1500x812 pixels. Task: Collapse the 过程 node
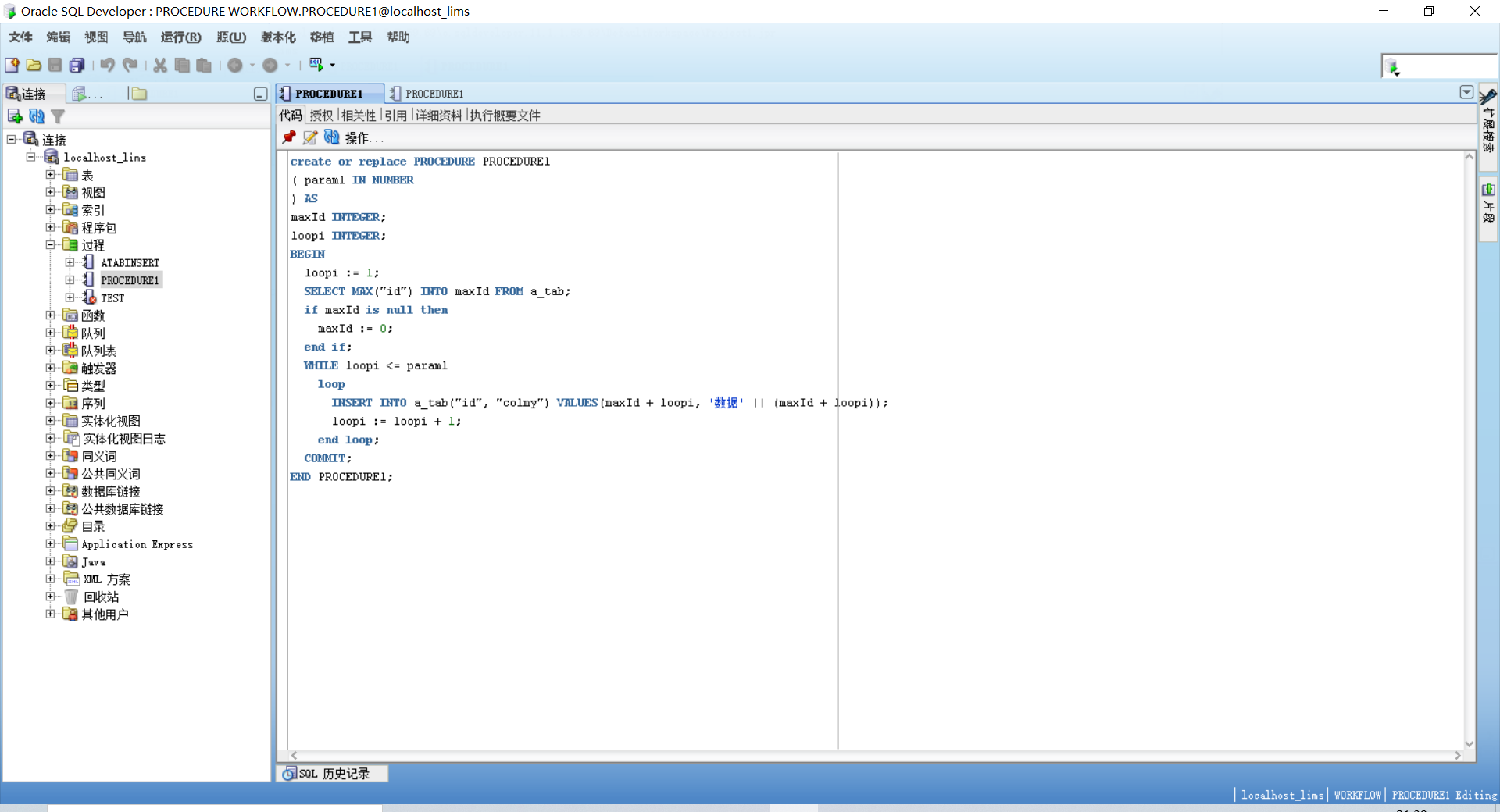pos(50,244)
